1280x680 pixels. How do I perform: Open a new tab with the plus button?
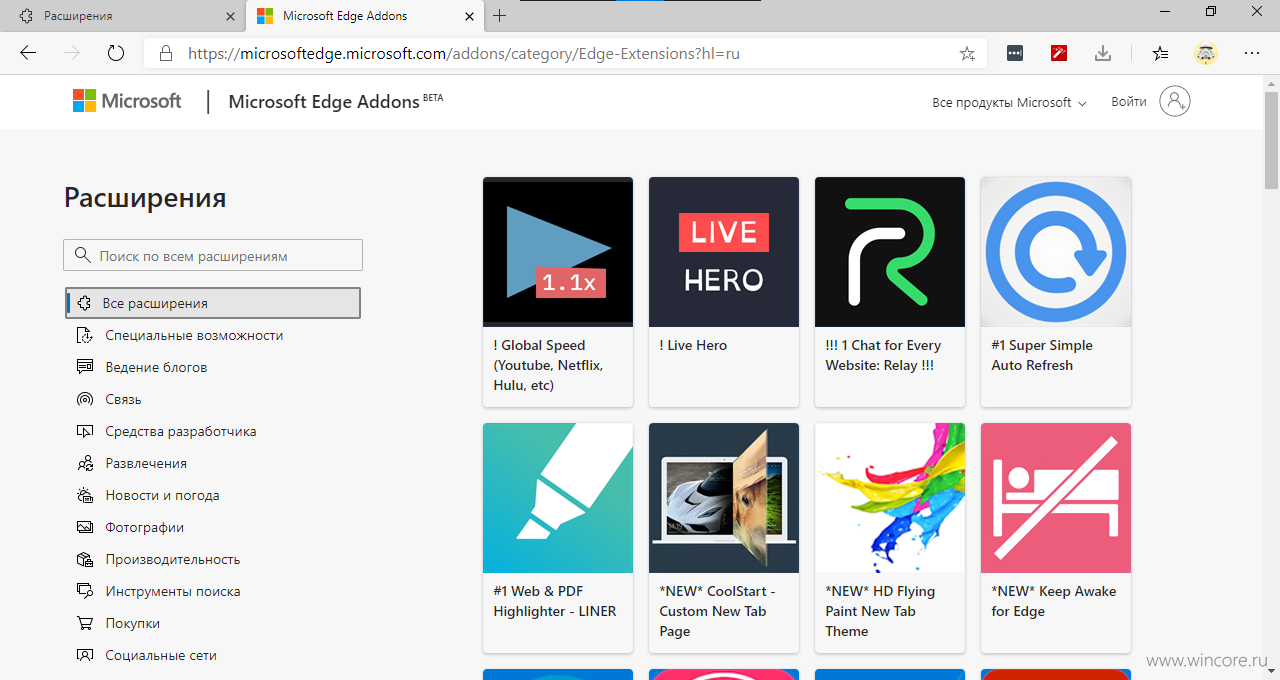click(500, 16)
